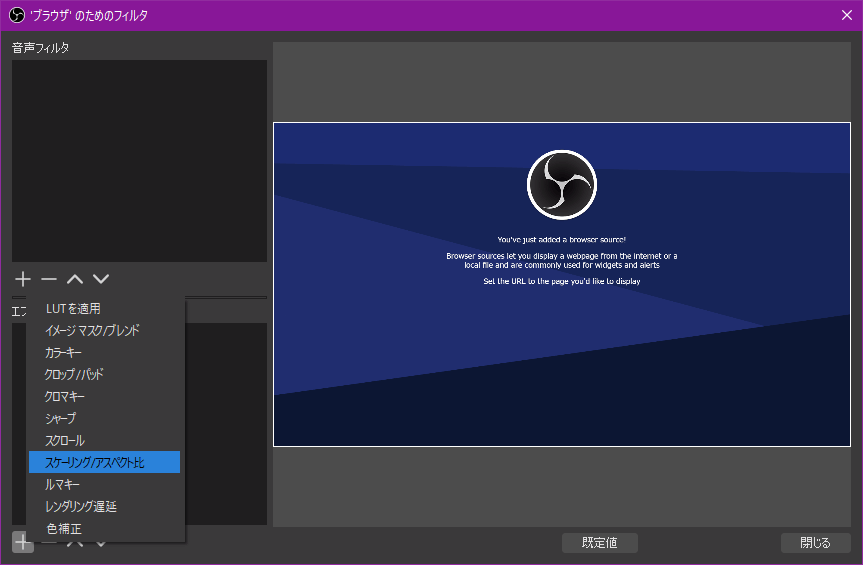This screenshot has height=565, width=863.
Task: Select 'クロマキー' filter entry
Action: [105, 397]
